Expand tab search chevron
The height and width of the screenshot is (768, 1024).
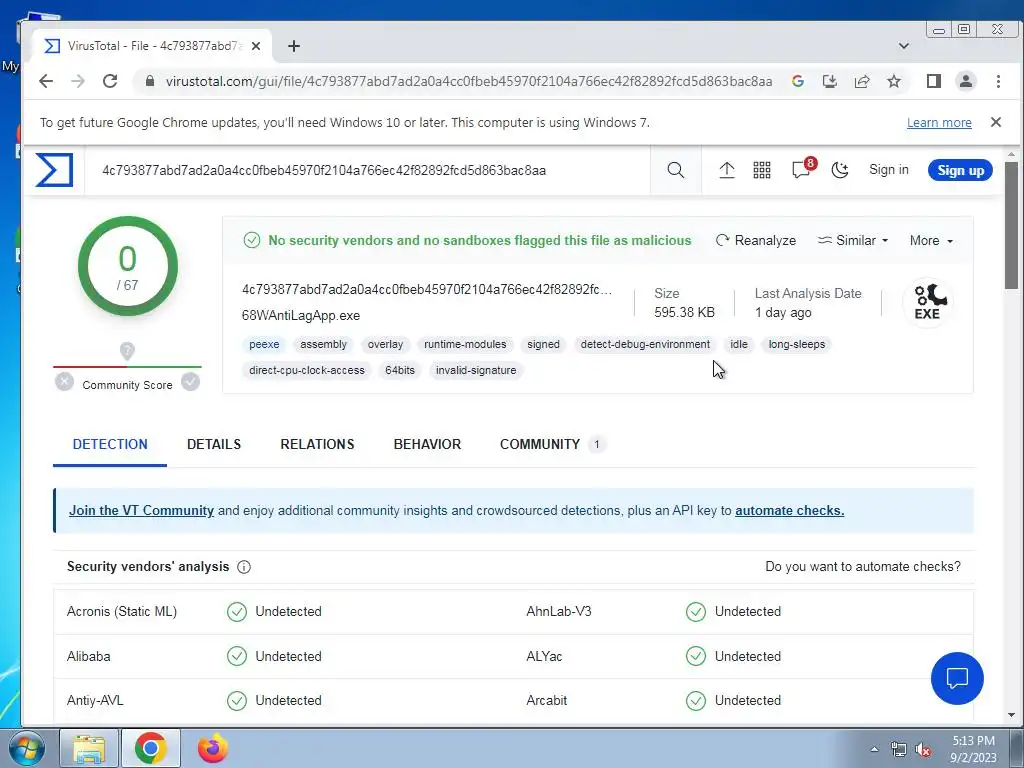tap(904, 46)
